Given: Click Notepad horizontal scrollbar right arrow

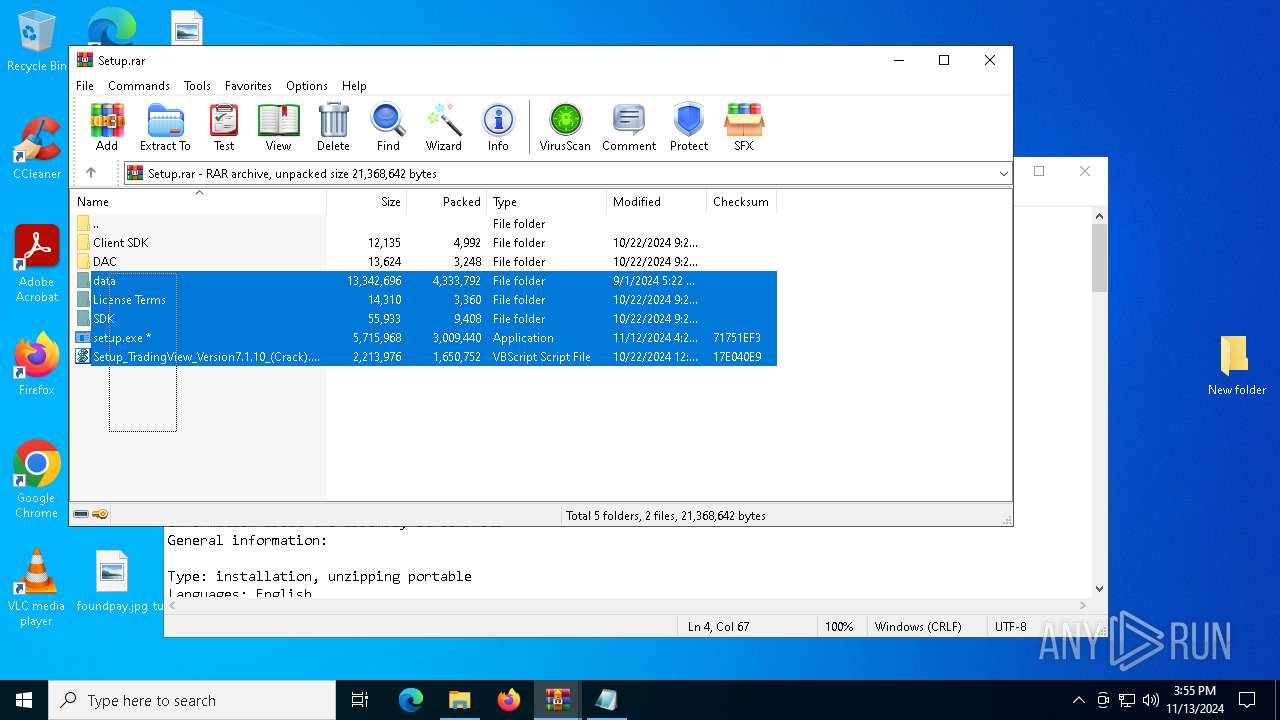Looking at the screenshot, I should 1082,605.
